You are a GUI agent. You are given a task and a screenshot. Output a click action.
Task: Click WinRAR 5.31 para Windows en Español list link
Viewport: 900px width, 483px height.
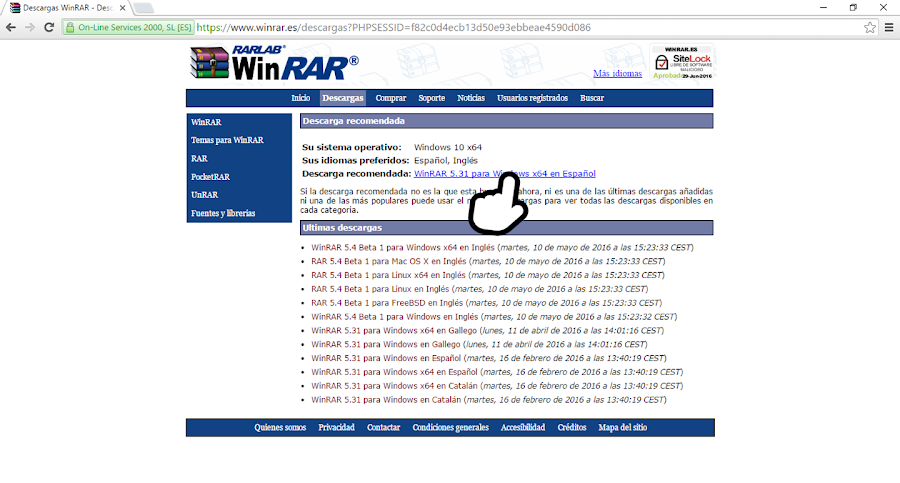coord(386,358)
